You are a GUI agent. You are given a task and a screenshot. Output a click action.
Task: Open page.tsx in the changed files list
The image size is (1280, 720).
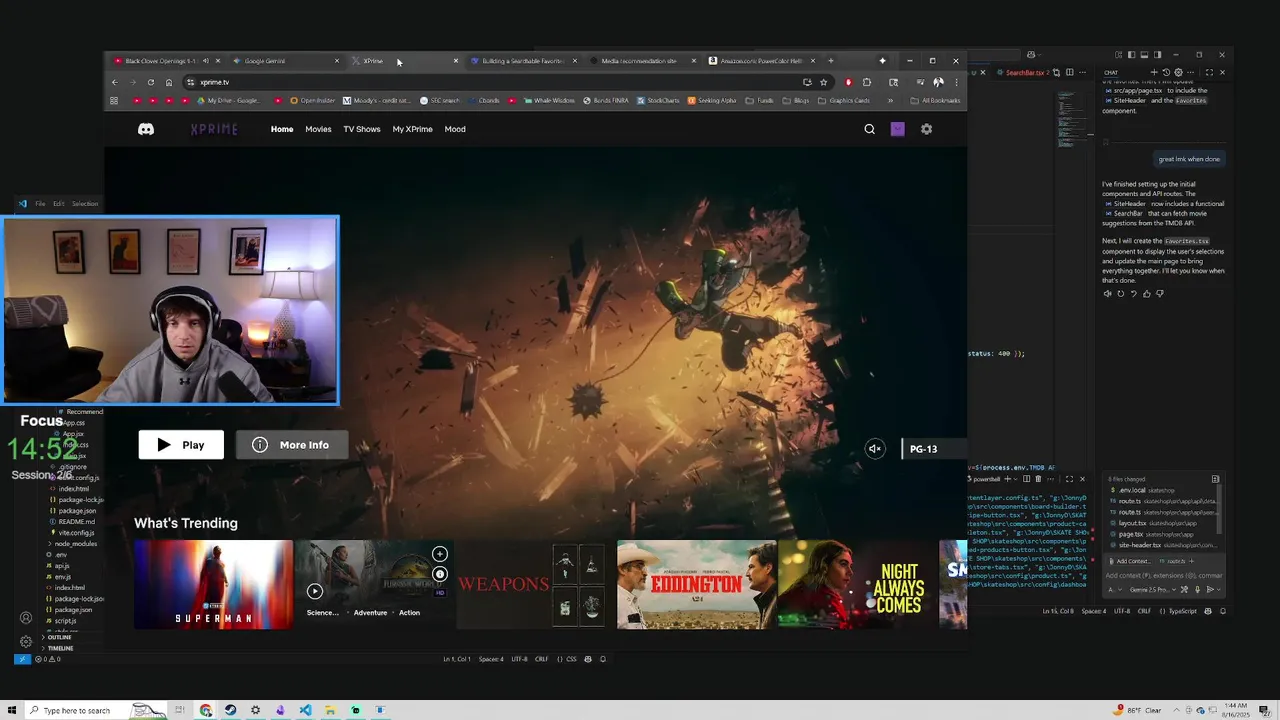[x=1150, y=534]
